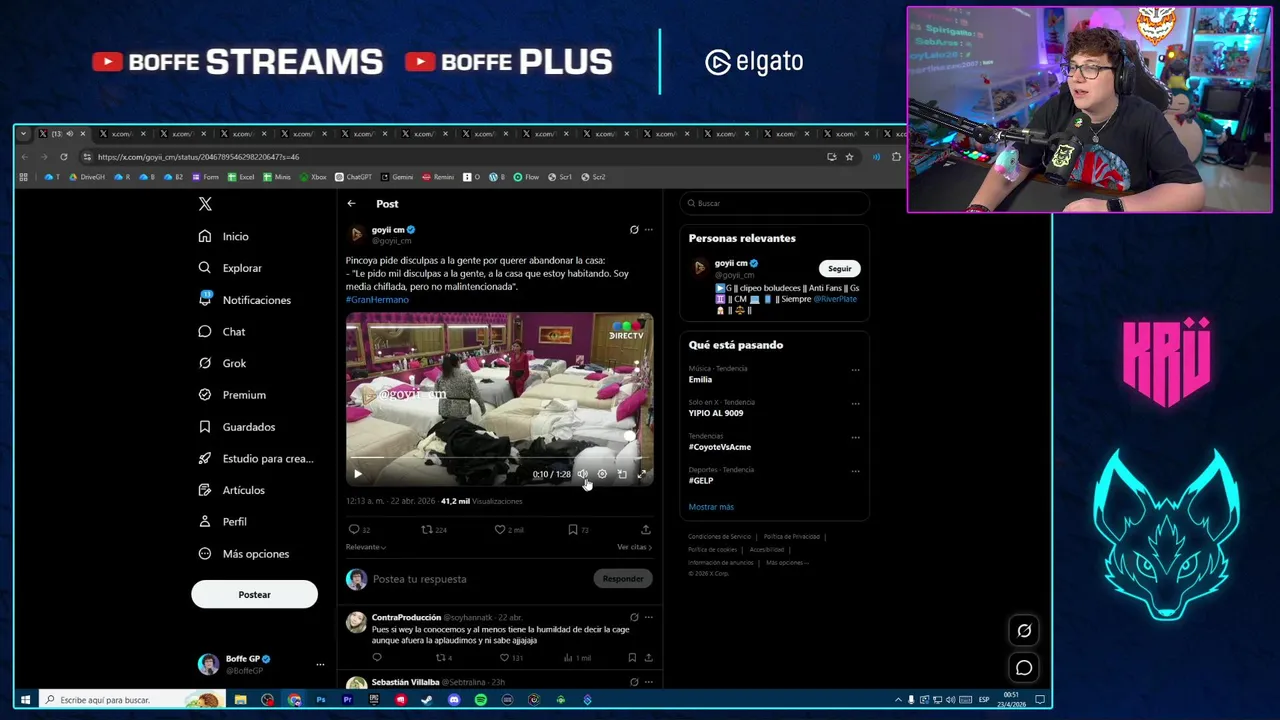
Task: Open the #GranHermano hashtag
Action: [377, 299]
